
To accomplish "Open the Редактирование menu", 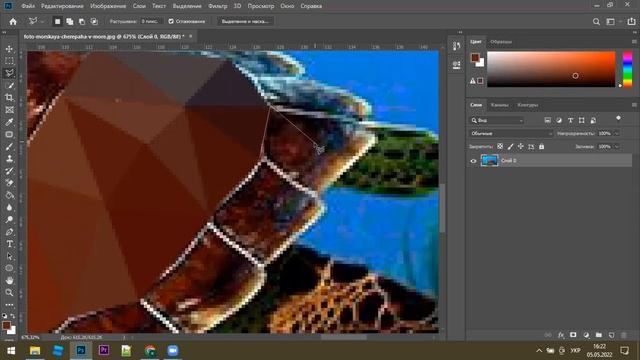I will (62, 6).
